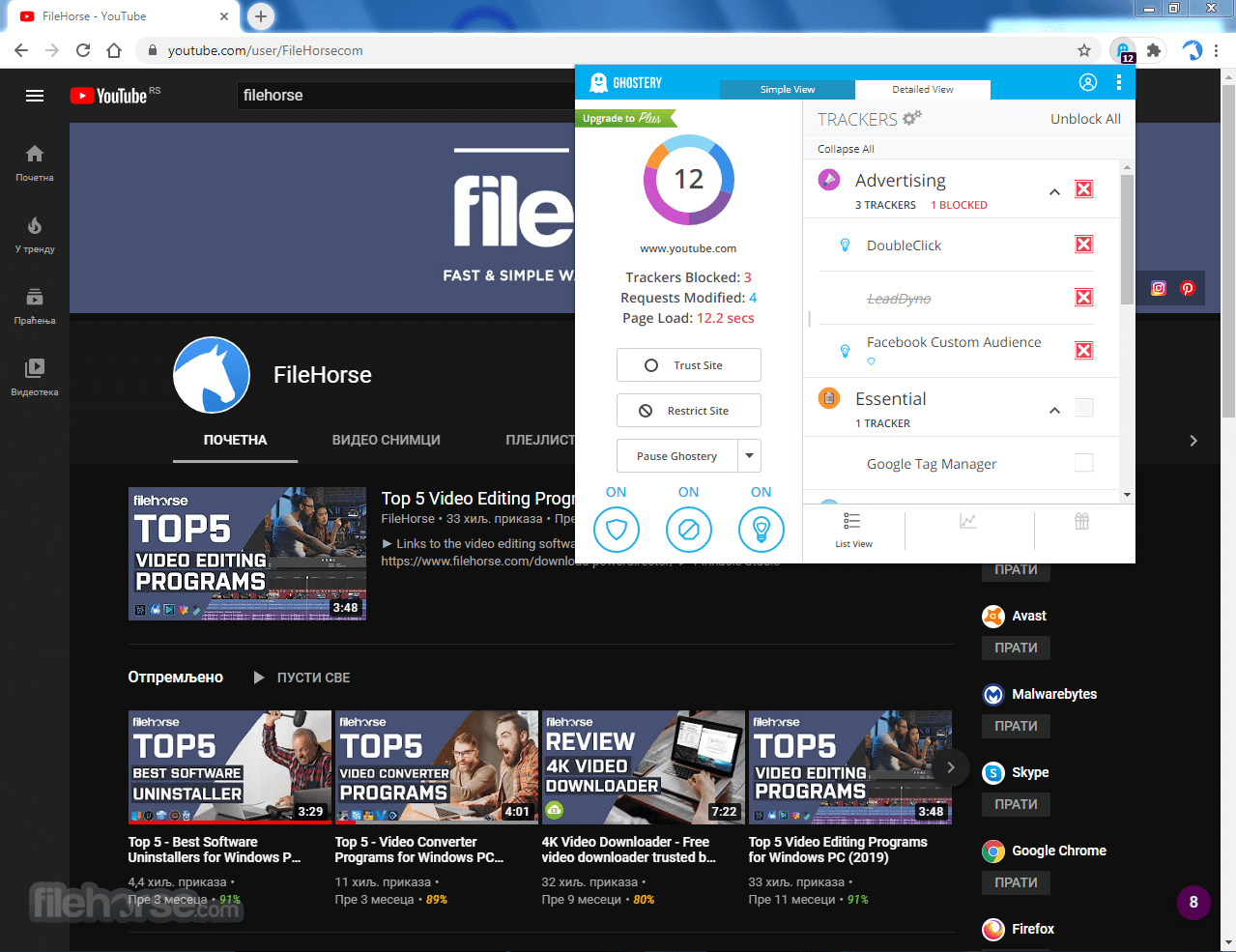Open the Ghostery extension icon in Chrome toolbar
Viewport: 1236px width, 952px height.
(1123, 50)
